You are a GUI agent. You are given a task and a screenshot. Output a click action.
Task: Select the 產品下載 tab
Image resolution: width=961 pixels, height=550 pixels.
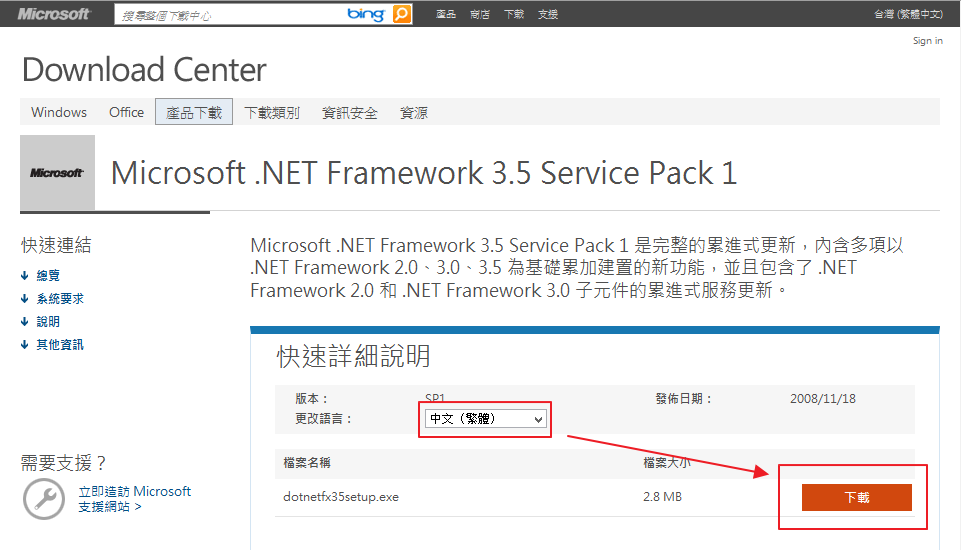[x=194, y=112]
